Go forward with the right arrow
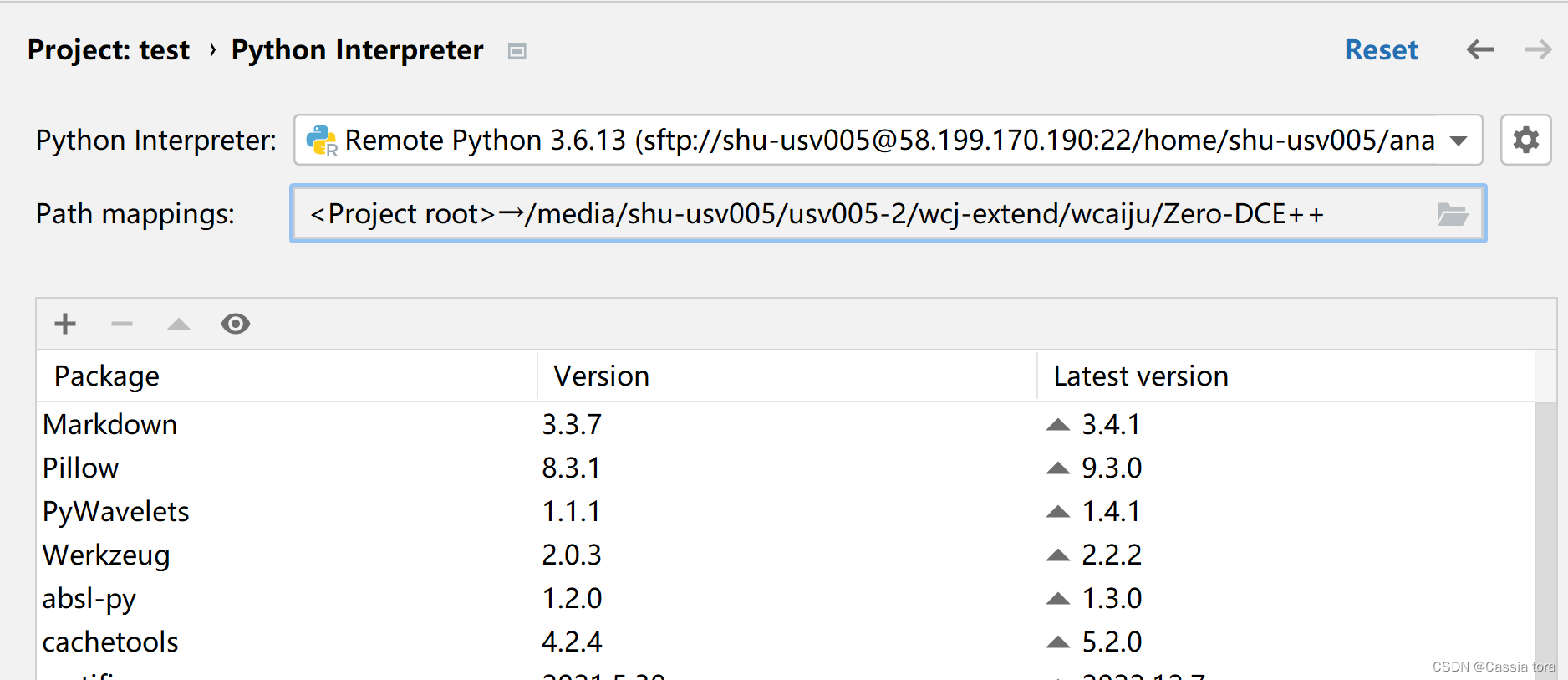The height and width of the screenshot is (680, 1568). click(1538, 49)
